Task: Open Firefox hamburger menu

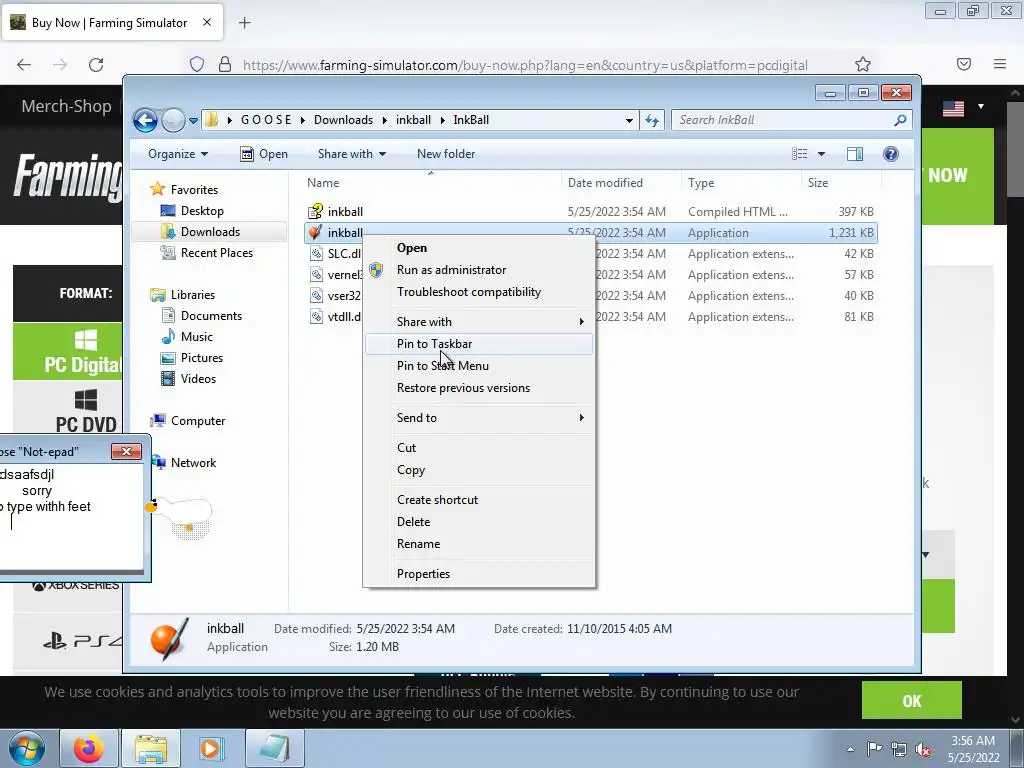Action: (x=1000, y=64)
